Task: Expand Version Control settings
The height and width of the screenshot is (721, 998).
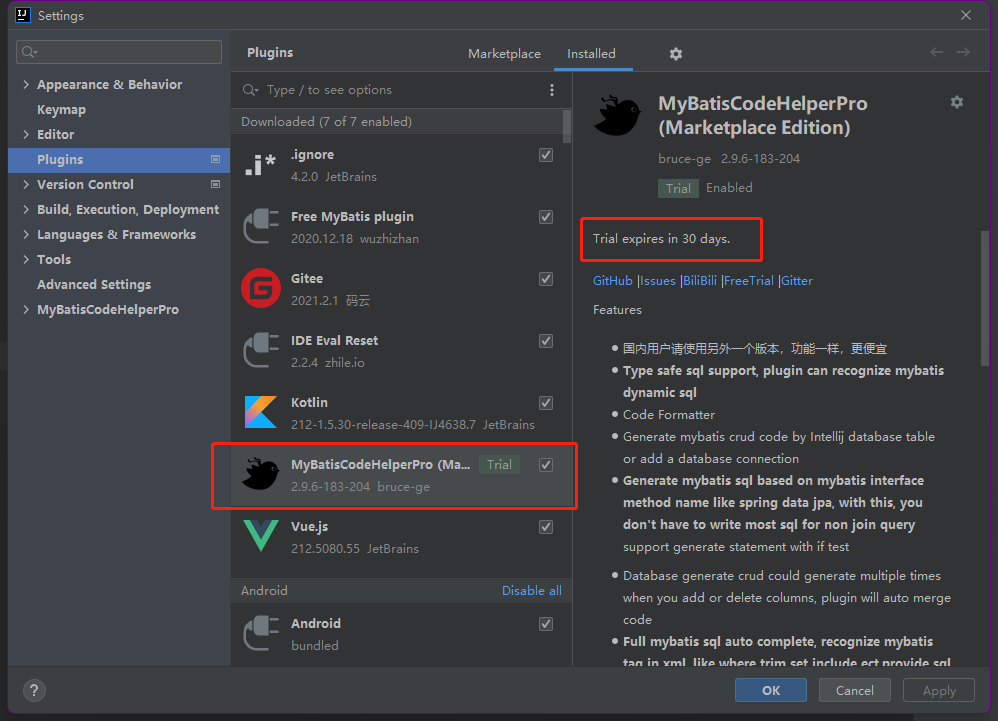Action: [26, 184]
